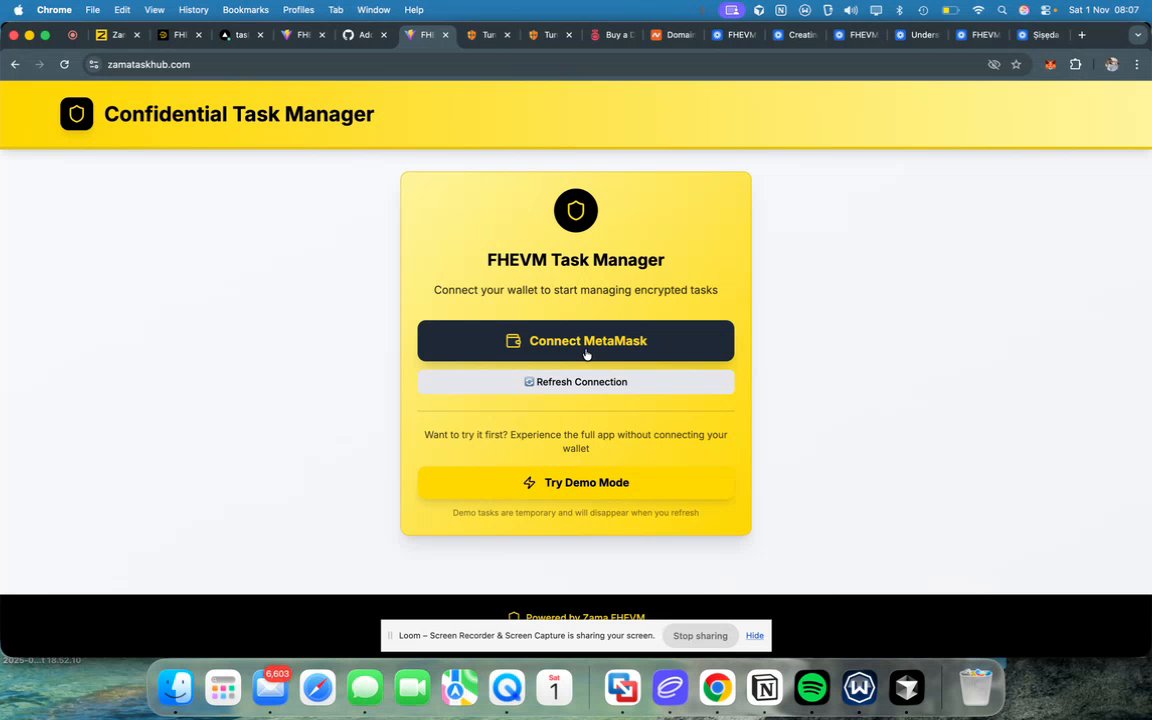The width and height of the screenshot is (1152, 720).
Task: Open the Edit menu
Action: pyautogui.click(x=122, y=10)
